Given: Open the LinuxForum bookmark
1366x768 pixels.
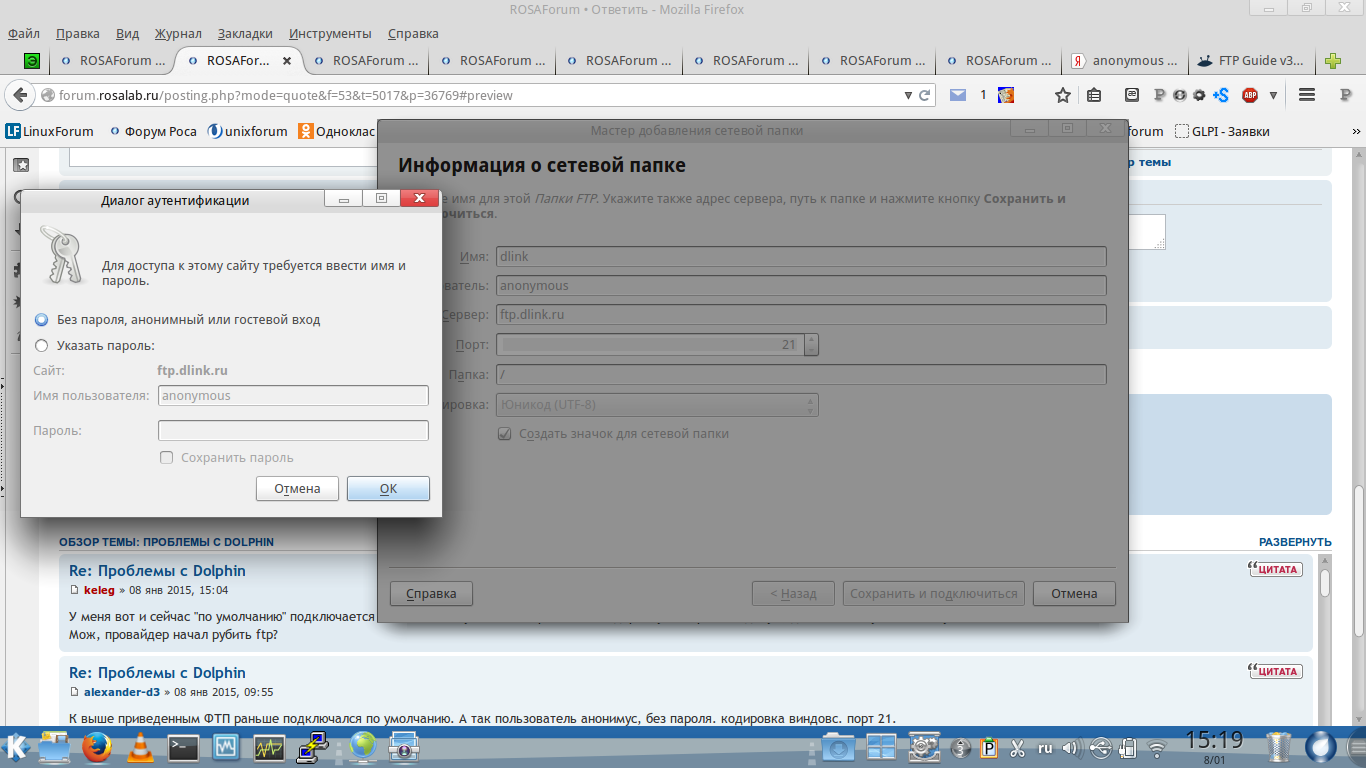Looking at the screenshot, I should click(x=50, y=131).
